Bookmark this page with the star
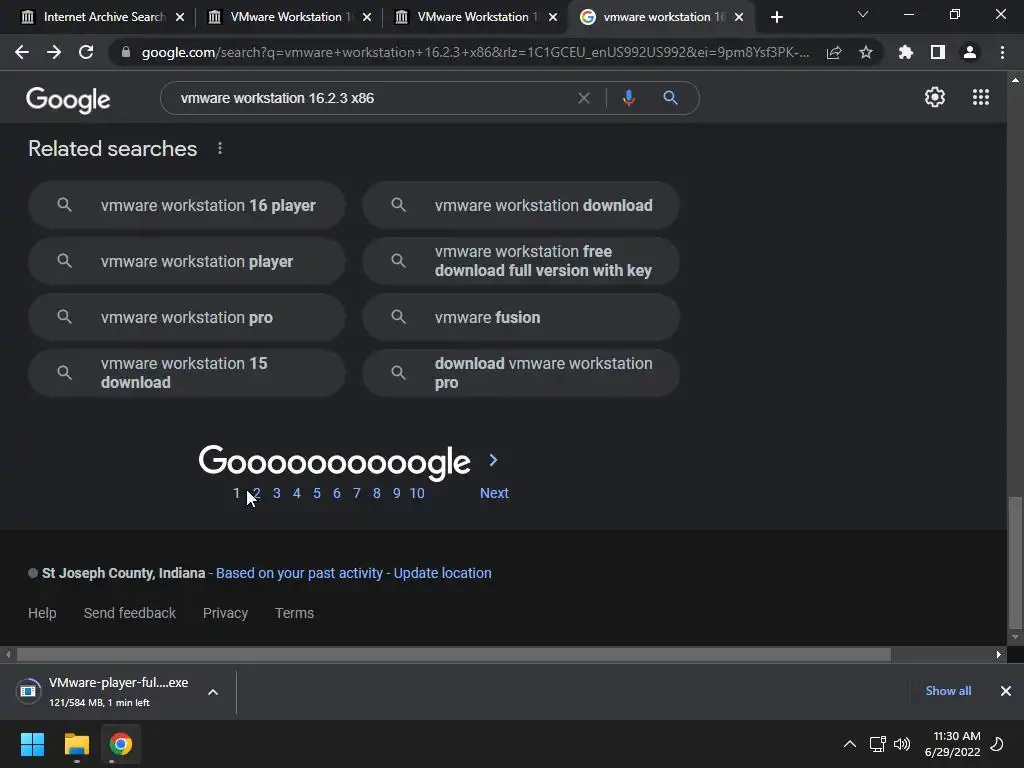This screenshot has width=1024, height=768. pos(866,52)
